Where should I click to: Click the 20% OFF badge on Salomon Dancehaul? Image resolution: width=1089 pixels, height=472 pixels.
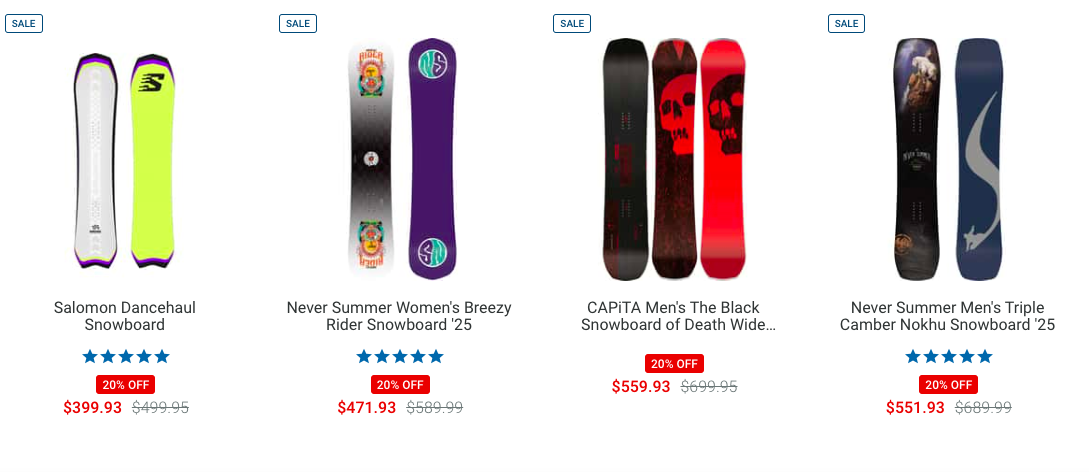click(126, 384)
